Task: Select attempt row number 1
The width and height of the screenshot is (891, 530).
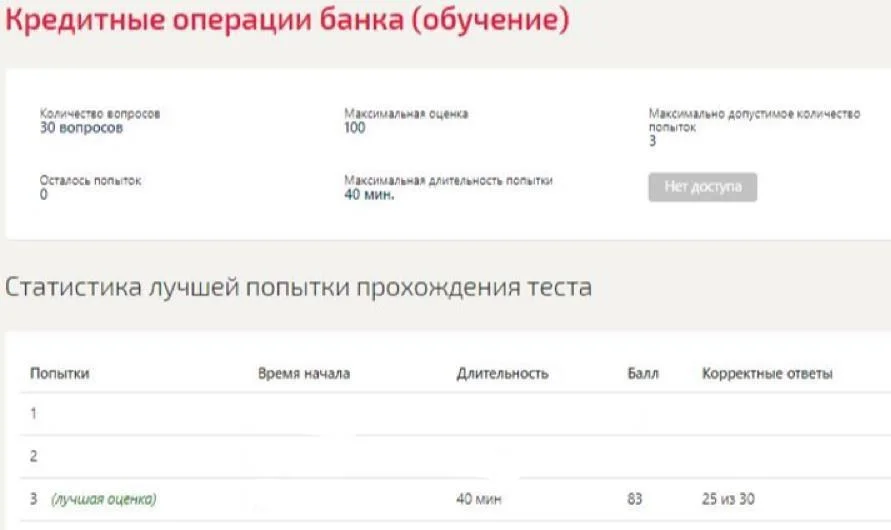Action: tap(455, 414)
